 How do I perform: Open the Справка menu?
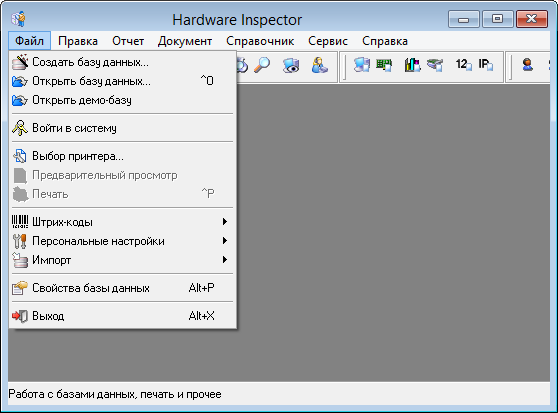pyautogui.click(x=385, y=41)
